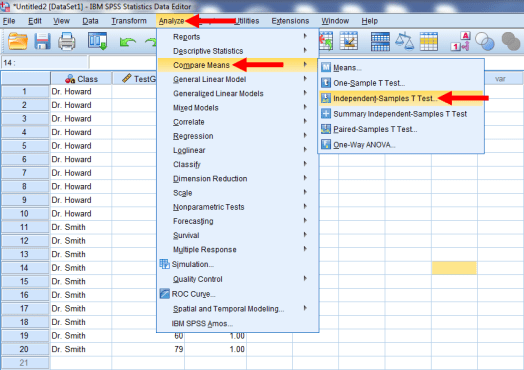Select row header number 20
524x370 pixels.
tap(25, 349)
